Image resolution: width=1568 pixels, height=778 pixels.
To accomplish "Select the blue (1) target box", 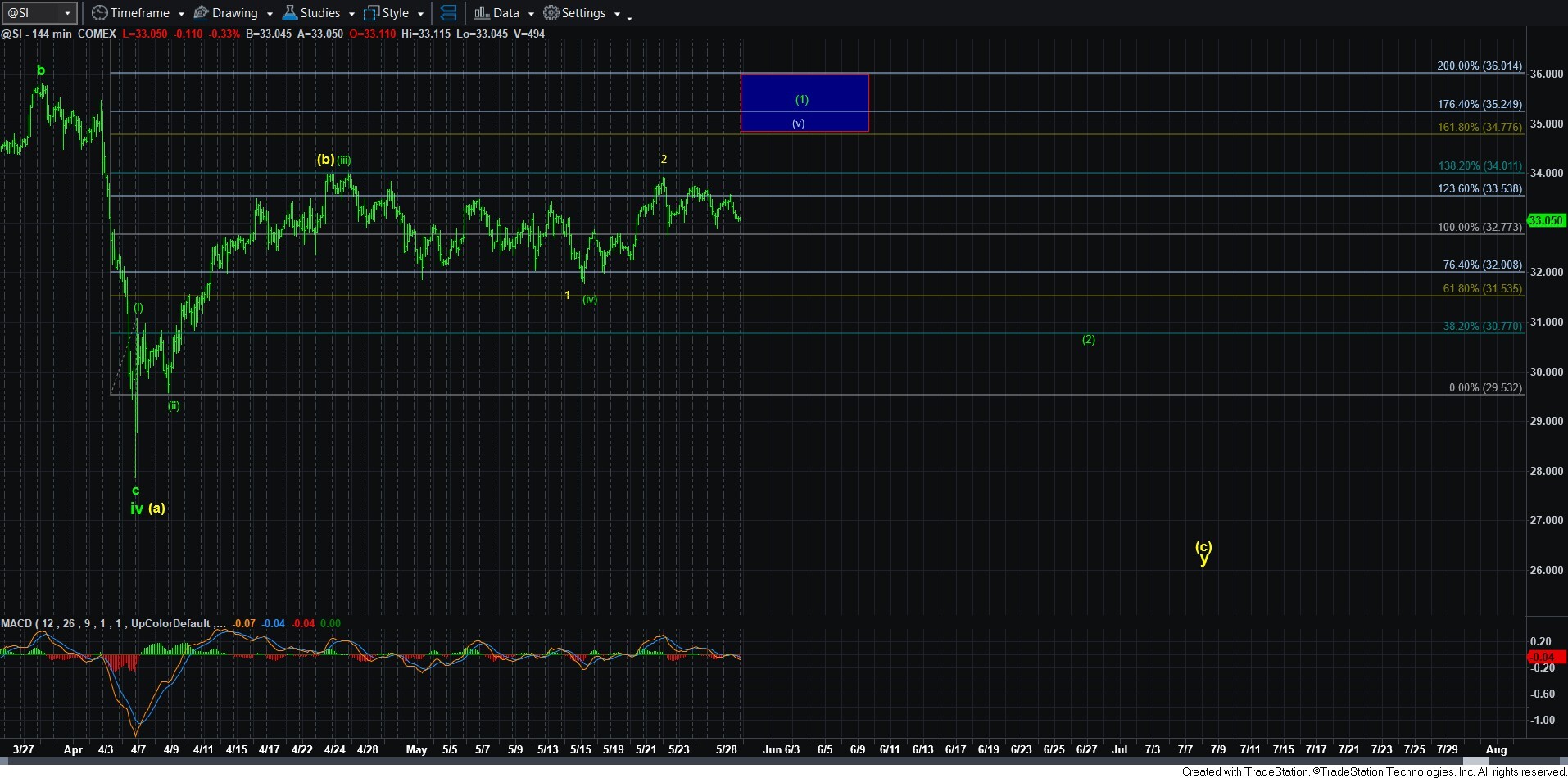I will pos(804,102).
